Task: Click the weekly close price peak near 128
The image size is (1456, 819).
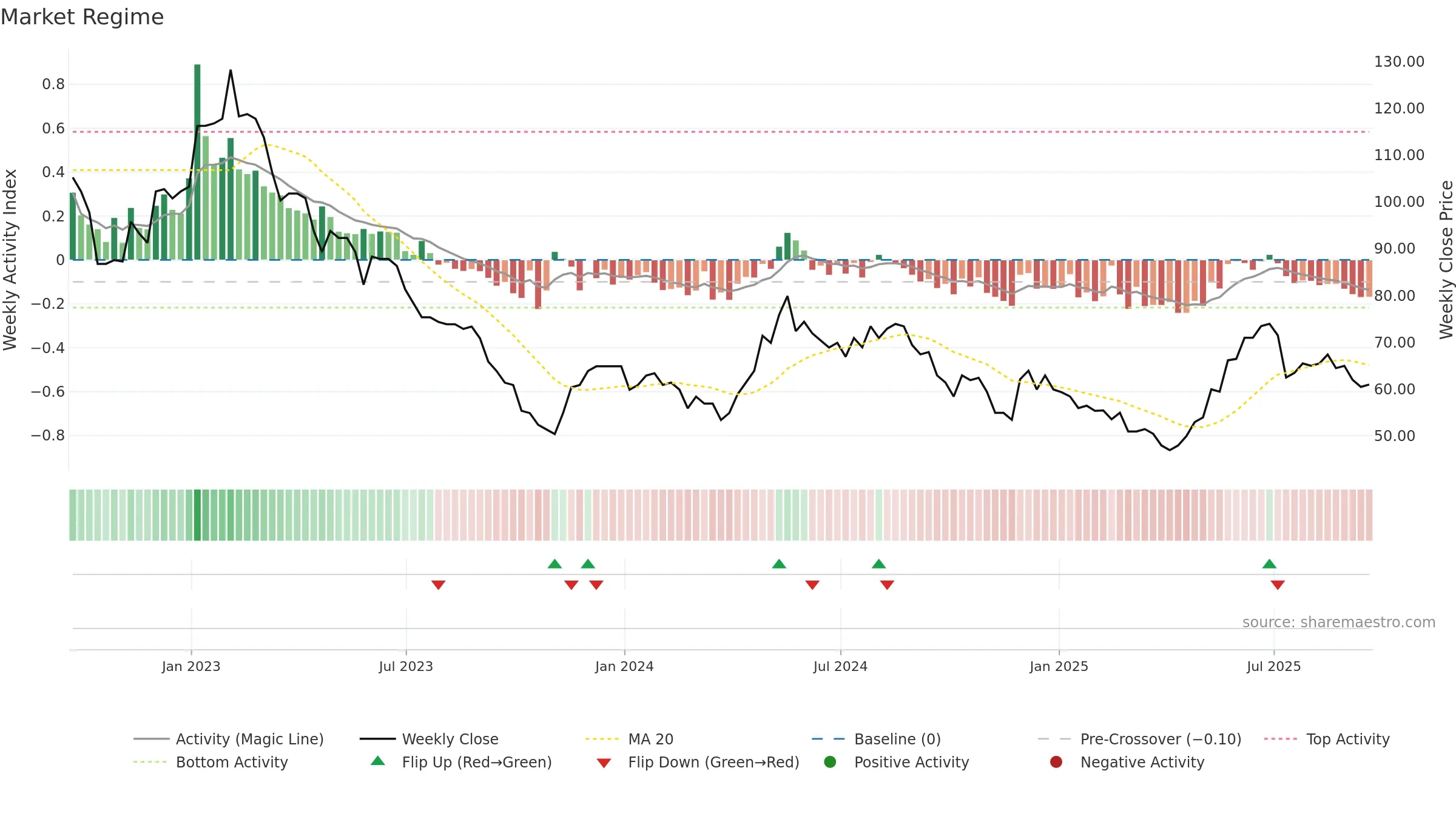Action: (231, 70)
